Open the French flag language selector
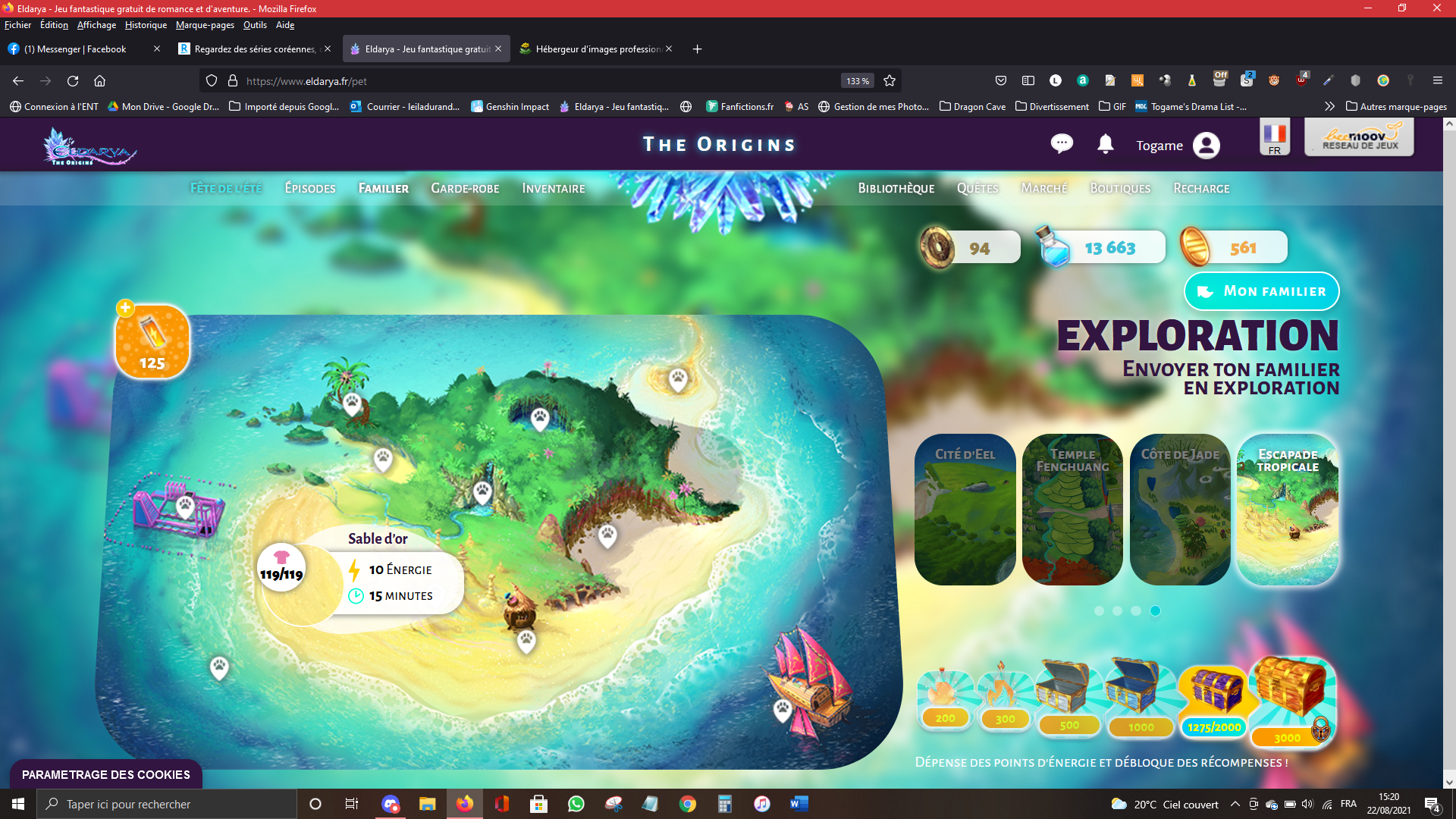Image resolution: width=1456 pixels, height=819 pixels. [1275, 137]
